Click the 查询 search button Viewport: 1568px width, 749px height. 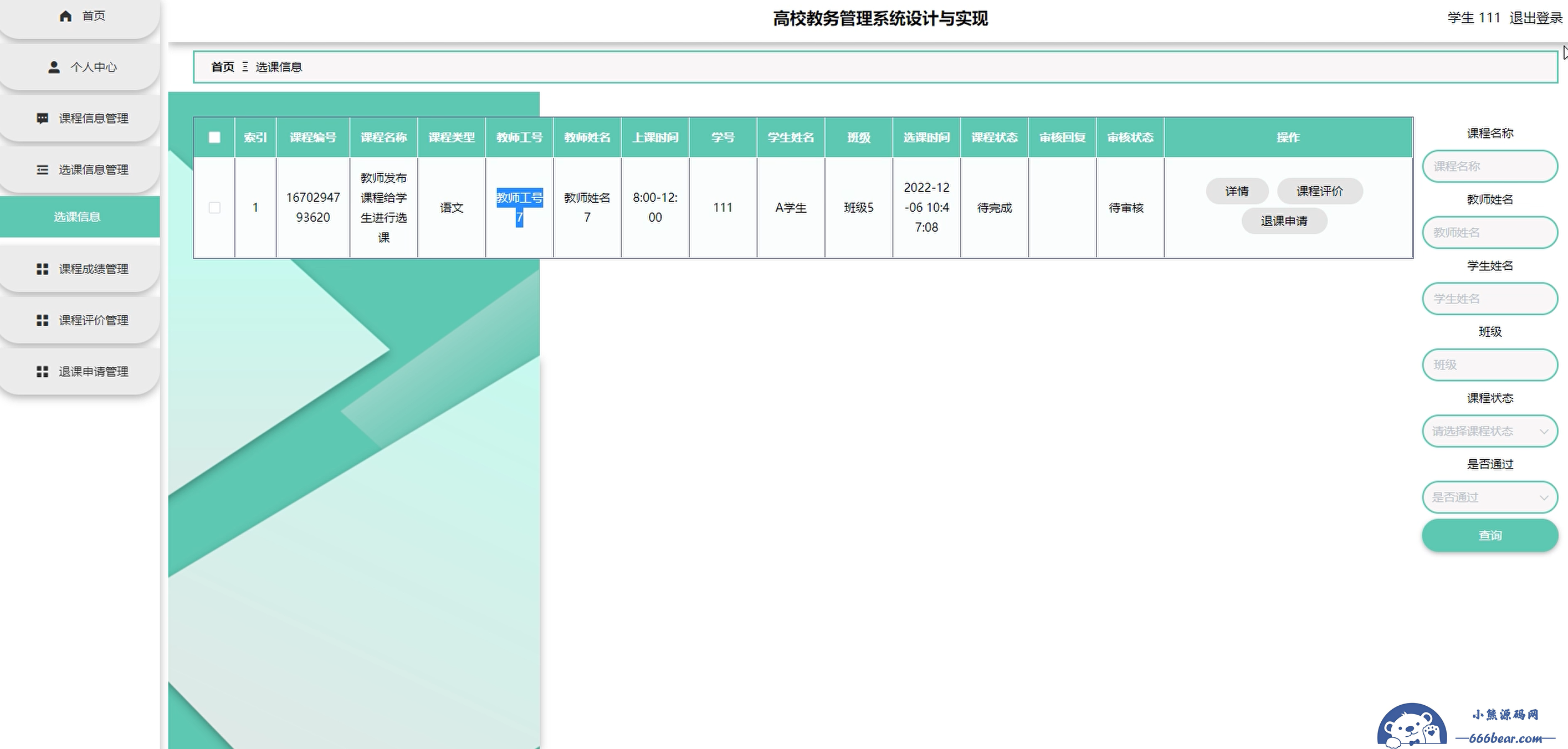click(1489, 535)
